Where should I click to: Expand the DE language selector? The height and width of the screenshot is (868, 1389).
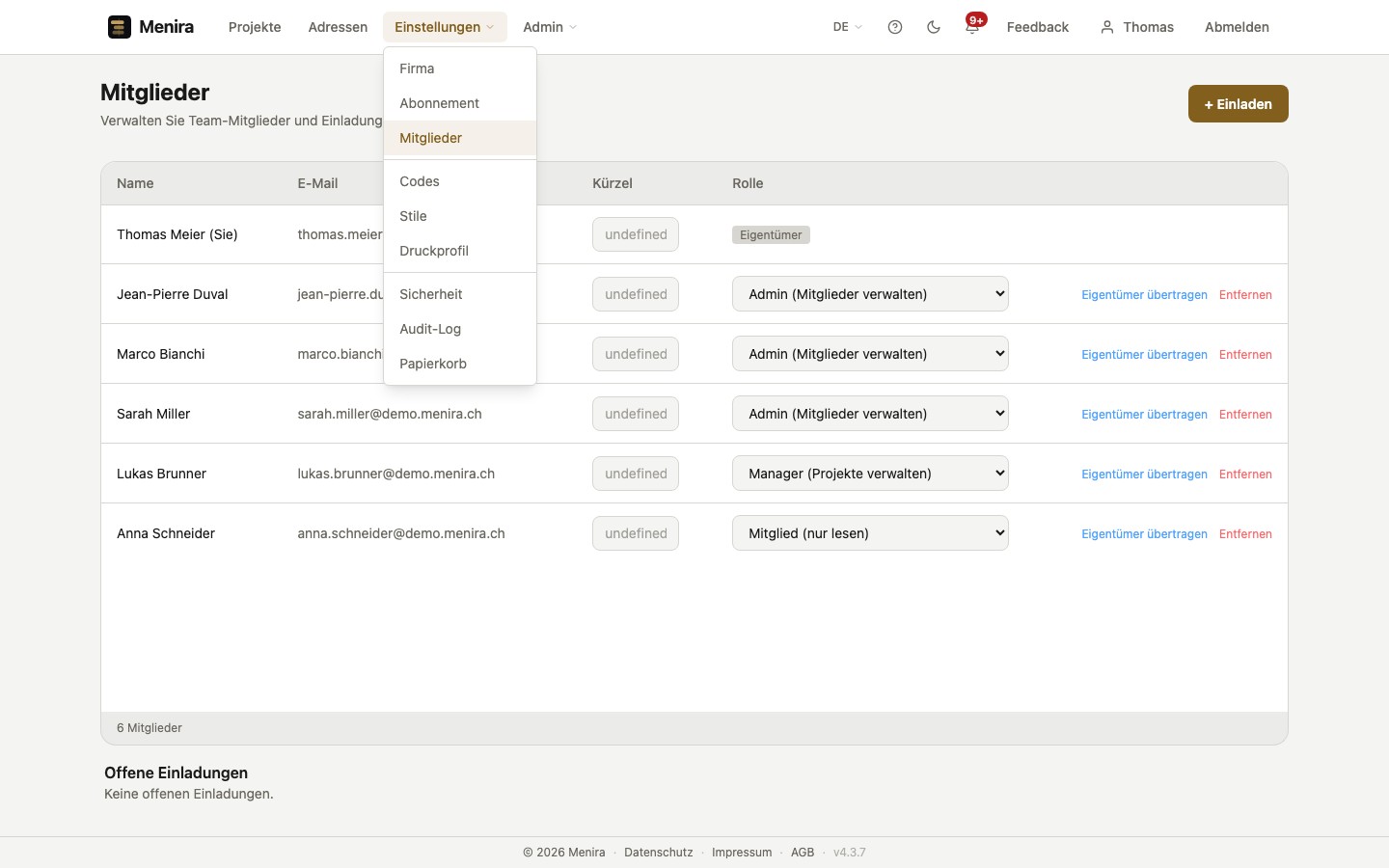point(848,27)
